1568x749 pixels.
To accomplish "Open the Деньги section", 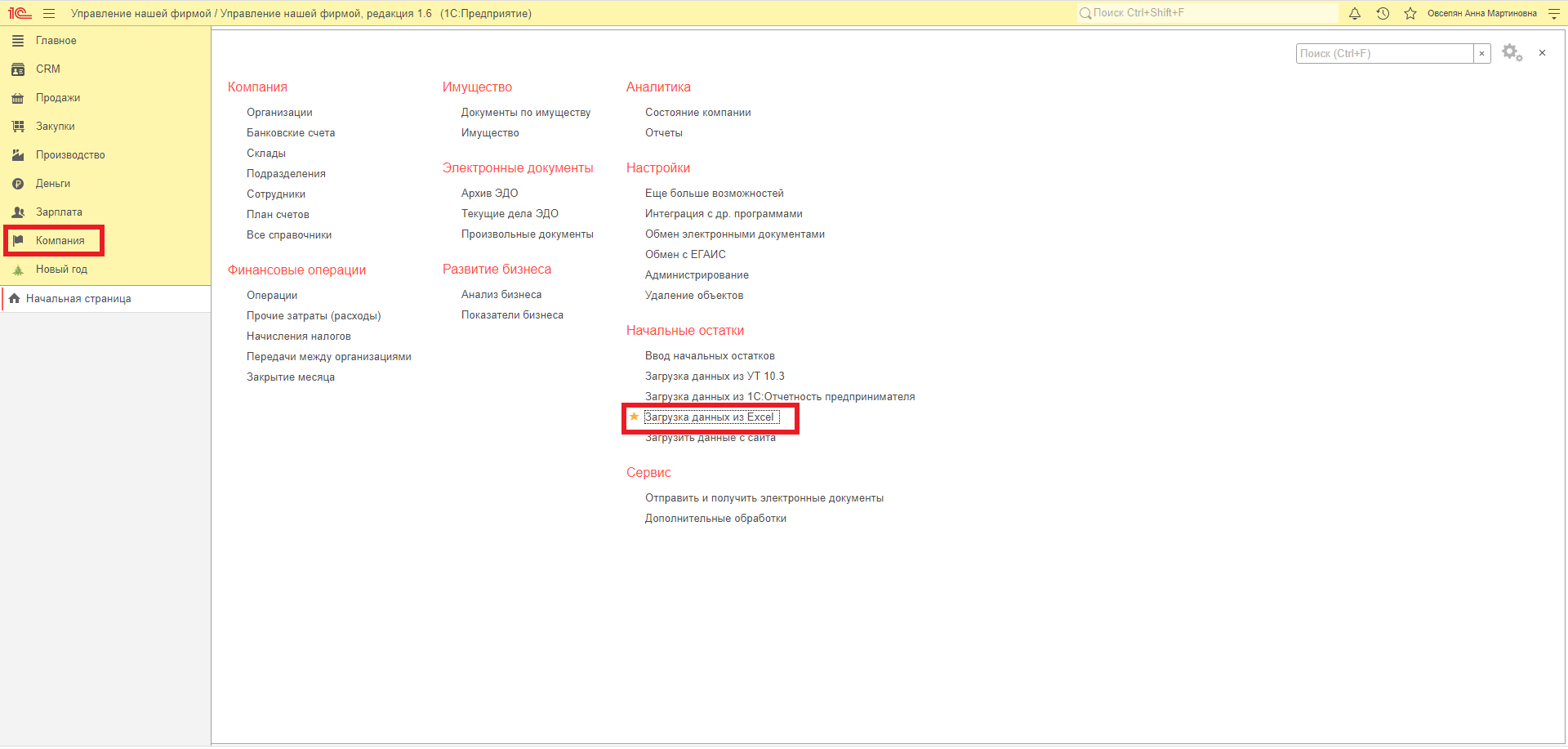I will [x=53, y=184].
